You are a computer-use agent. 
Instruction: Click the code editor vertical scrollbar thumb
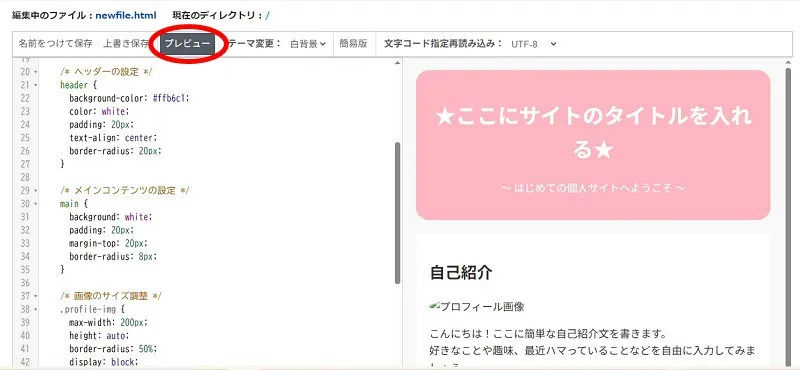click(397, 212)
